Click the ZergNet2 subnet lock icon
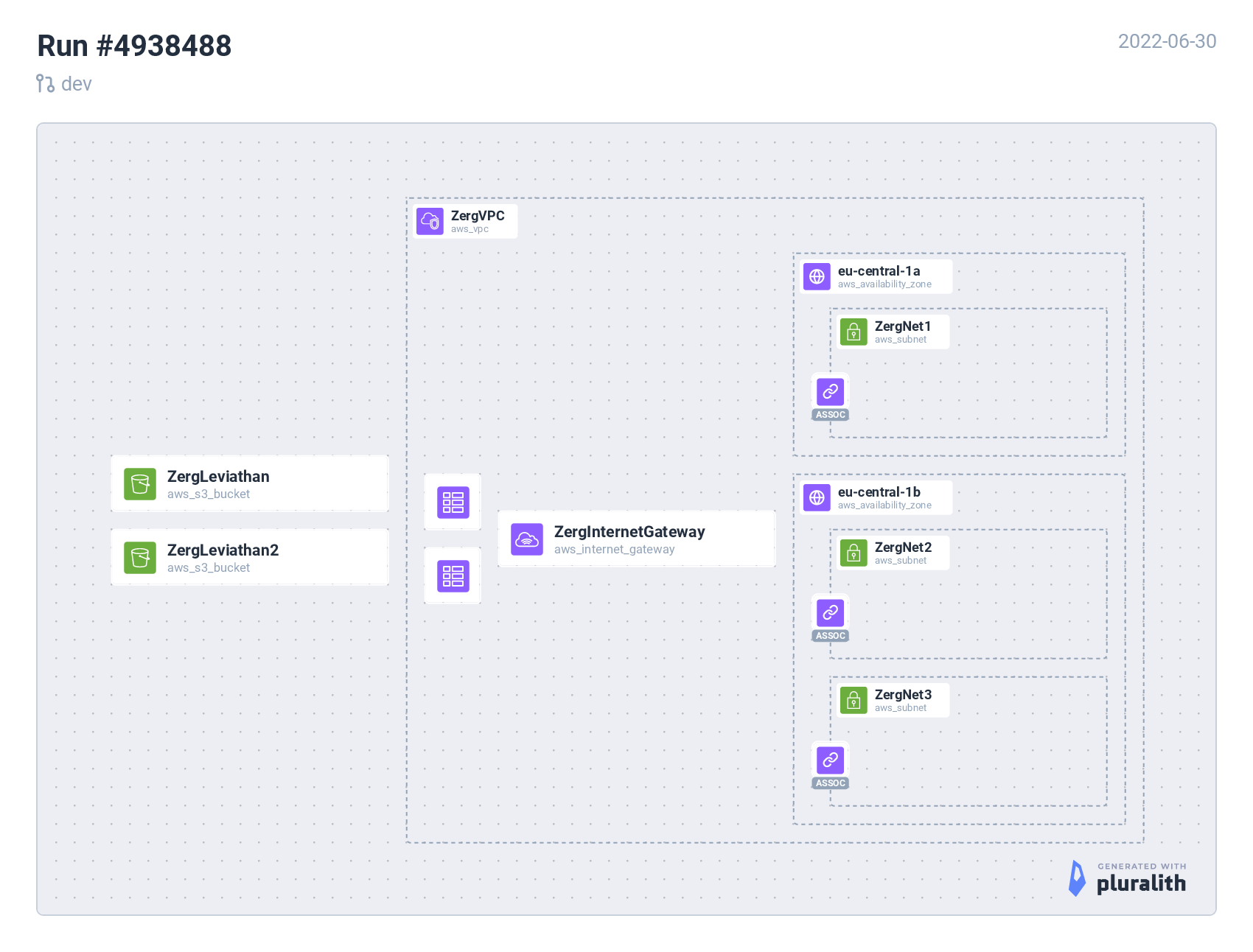Viewport: 1253px width, 952px height. coord(854,553)
